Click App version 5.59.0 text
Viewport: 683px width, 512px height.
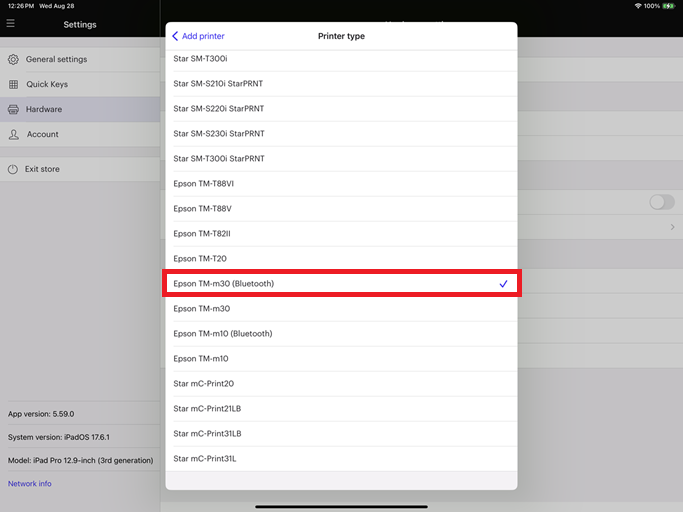point(41,414)
